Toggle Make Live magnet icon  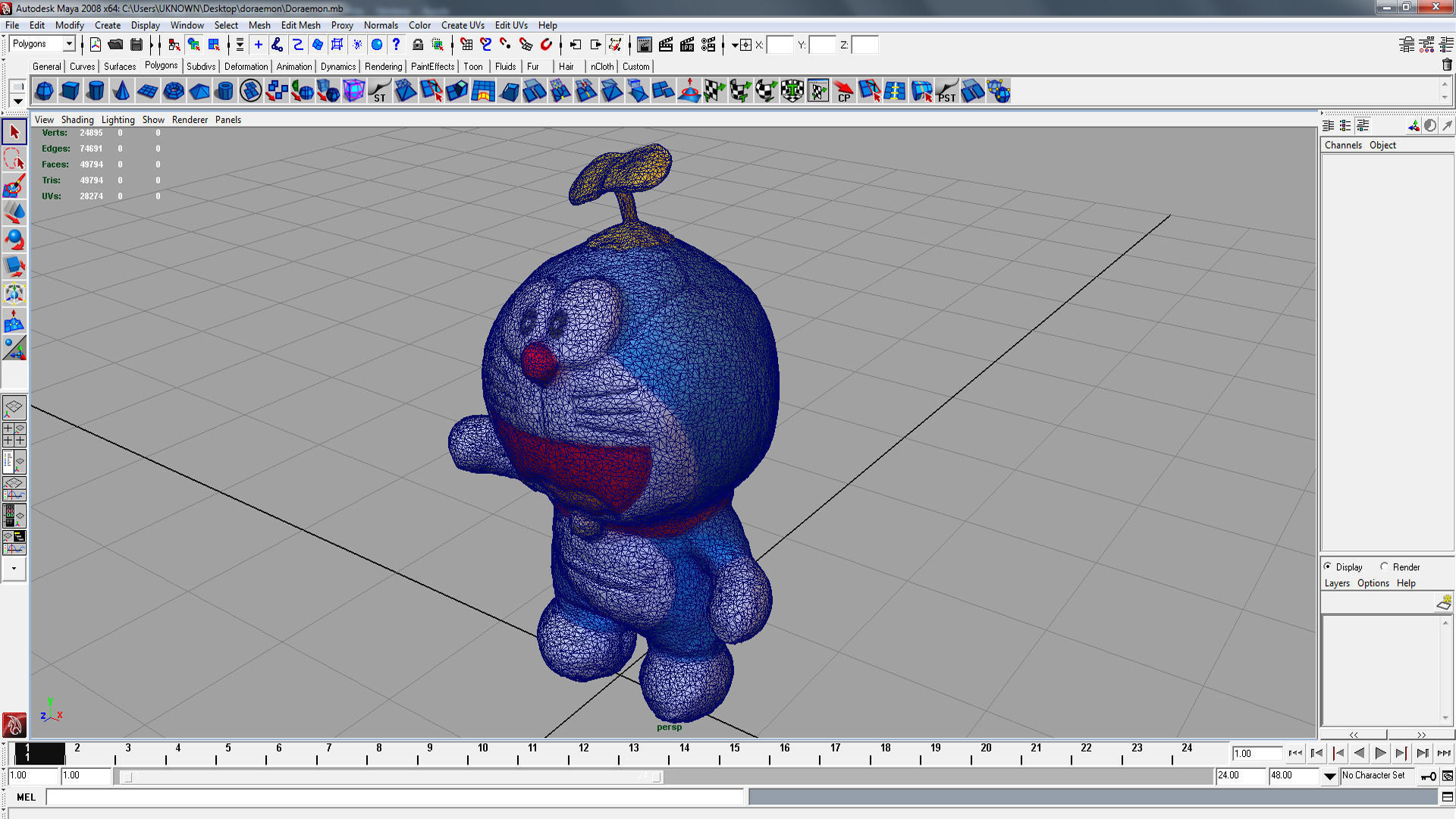tap(546, 45)
